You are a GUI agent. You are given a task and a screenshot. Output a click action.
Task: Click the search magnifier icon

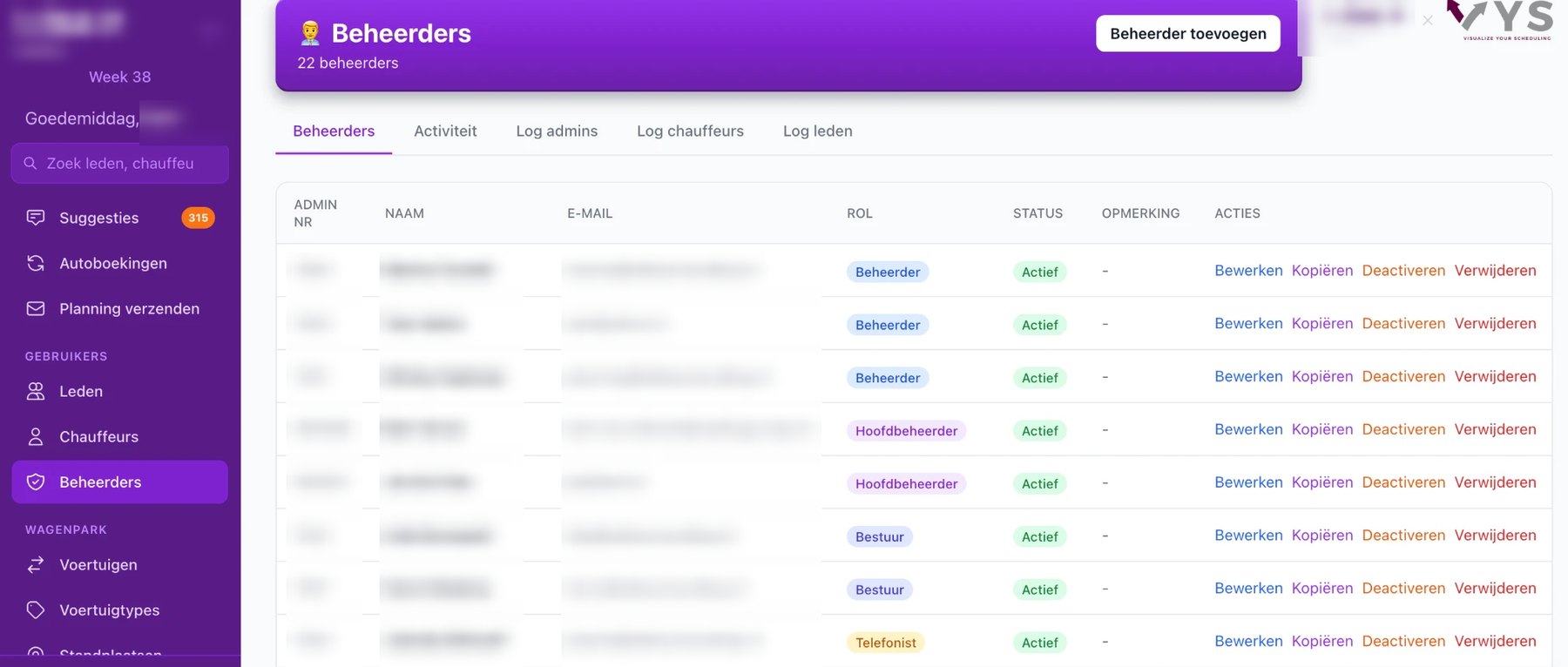30,163
